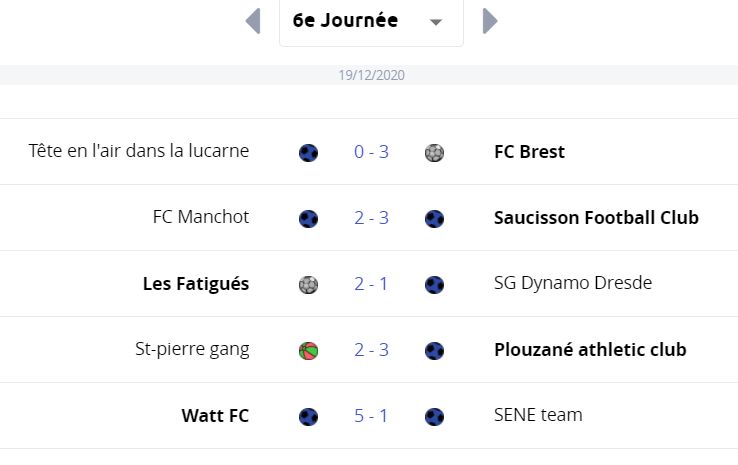Click the 19/12/2020 date header
This screenshot has height=465, width=738.
tap(371, 75)
